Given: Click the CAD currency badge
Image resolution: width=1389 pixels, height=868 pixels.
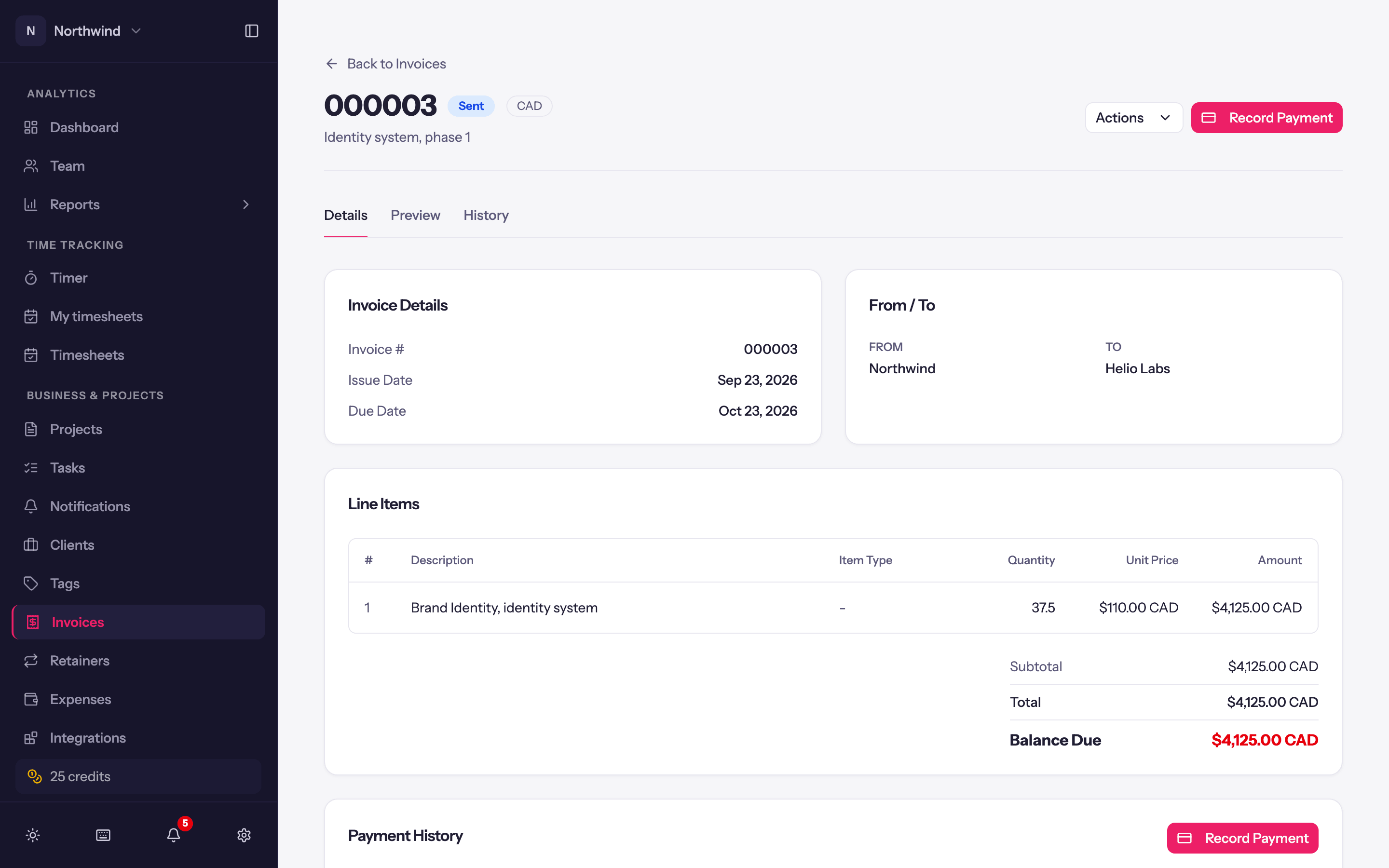Looking at the screenshot, I should point(529,106).
